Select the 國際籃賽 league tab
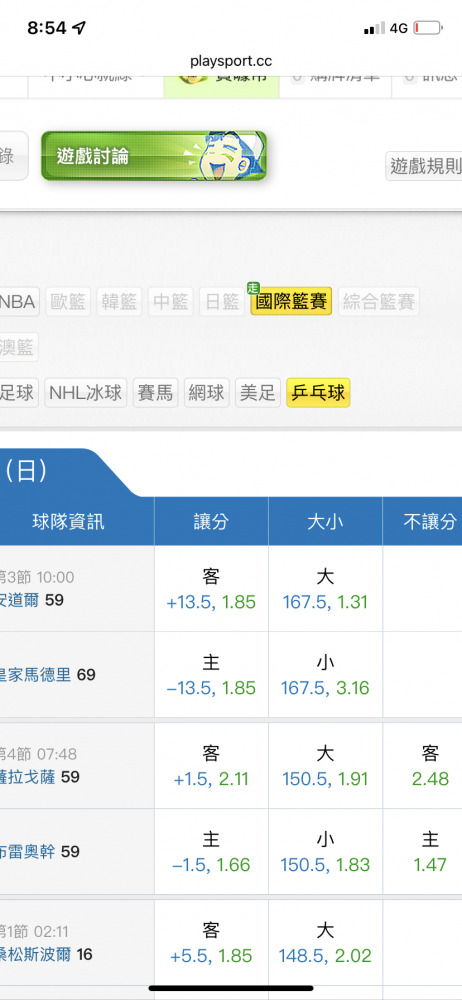 tap(291, 302)
